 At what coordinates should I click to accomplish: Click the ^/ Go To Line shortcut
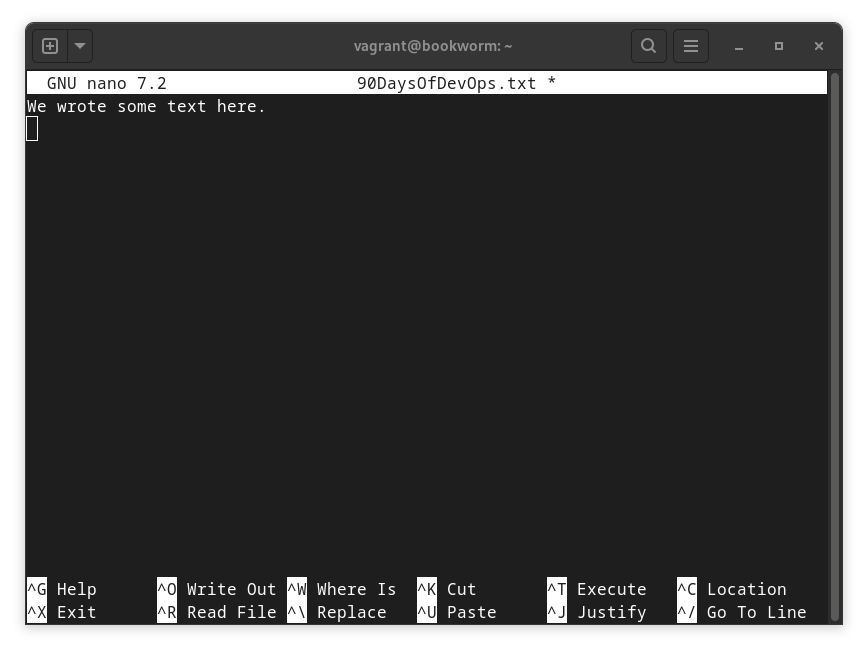pyautogui.click(x=742, y=612)
